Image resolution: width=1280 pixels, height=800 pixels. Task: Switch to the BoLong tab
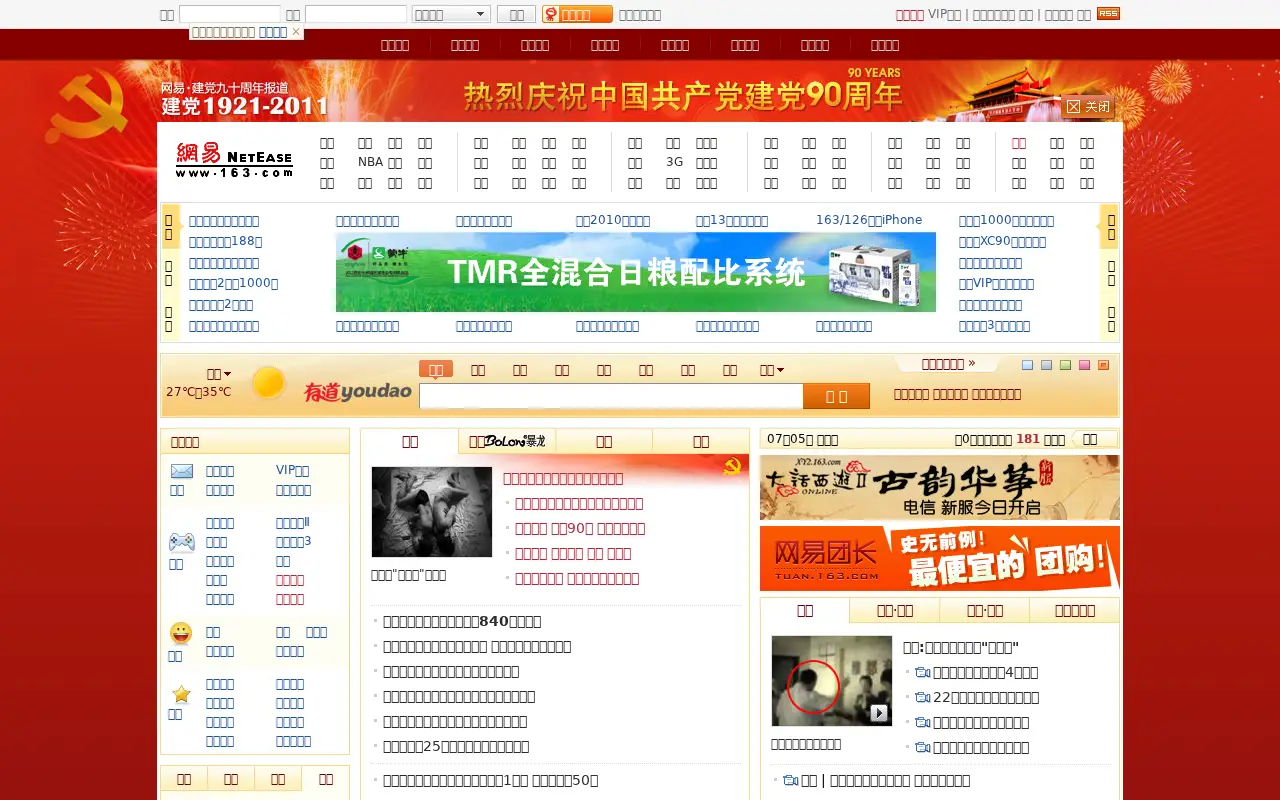[x=507, y=441]
